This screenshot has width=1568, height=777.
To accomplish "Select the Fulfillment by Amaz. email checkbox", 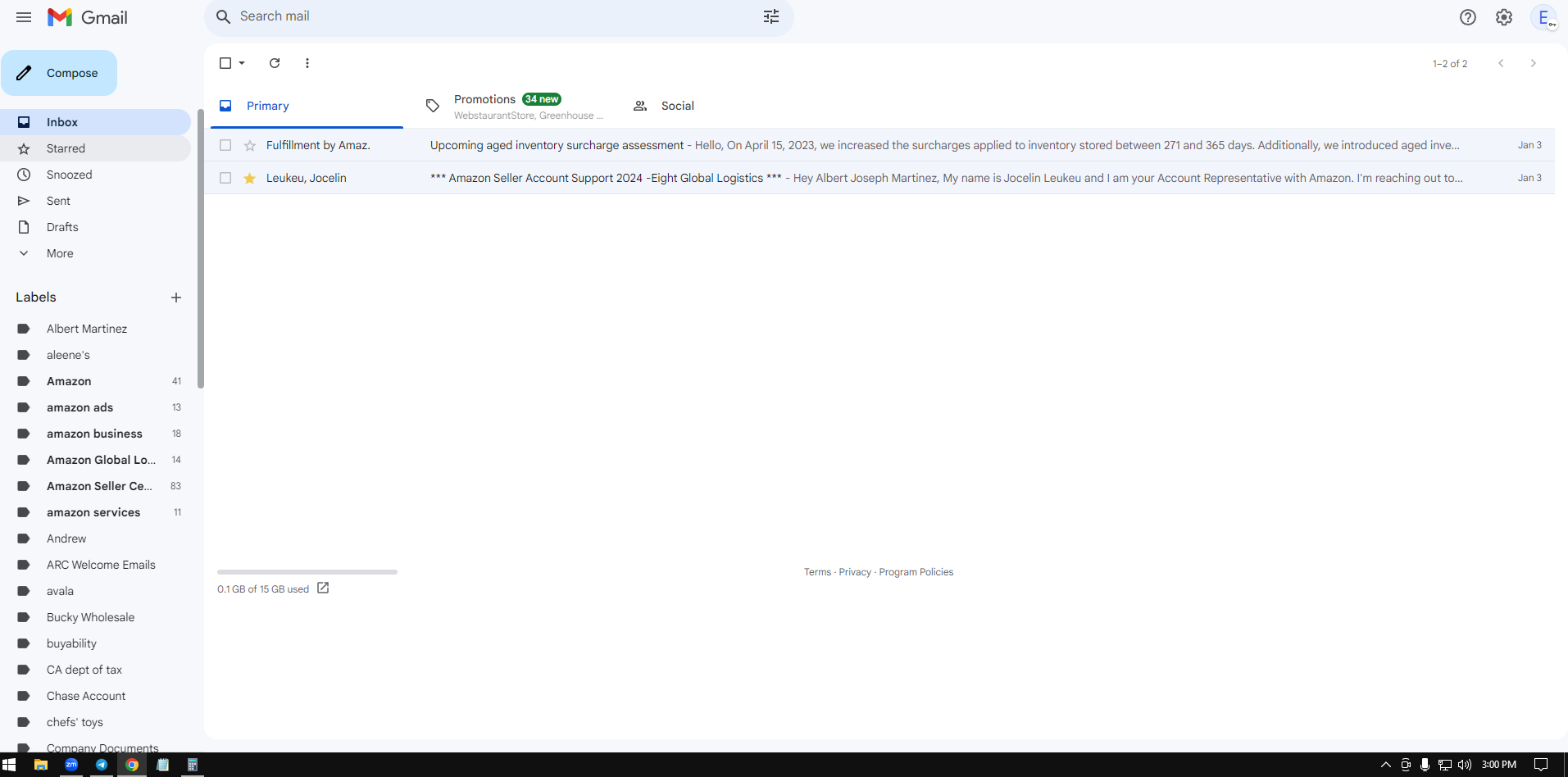I will (225, 145).
